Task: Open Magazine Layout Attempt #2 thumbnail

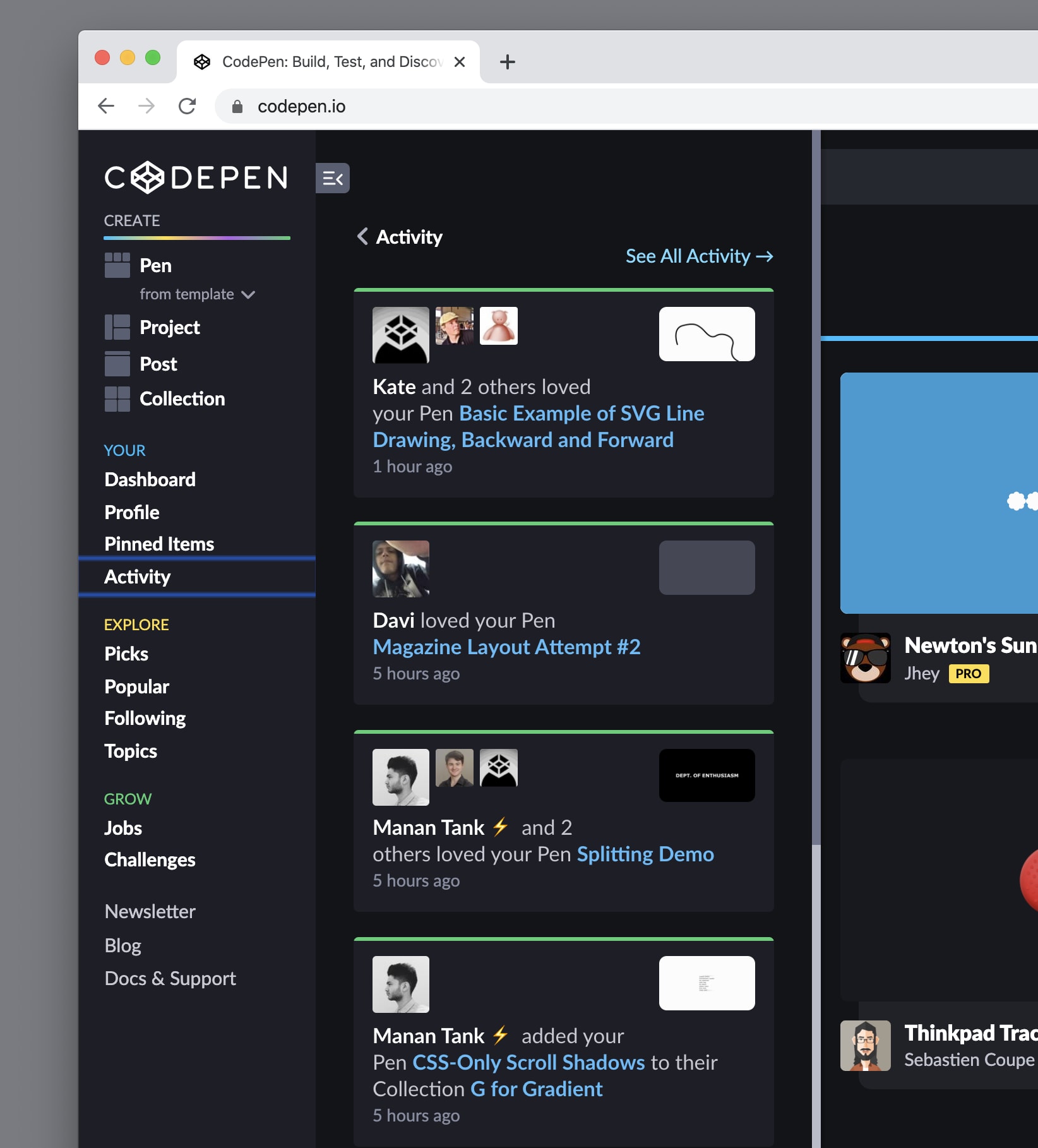Action: (x=707, y=568)
